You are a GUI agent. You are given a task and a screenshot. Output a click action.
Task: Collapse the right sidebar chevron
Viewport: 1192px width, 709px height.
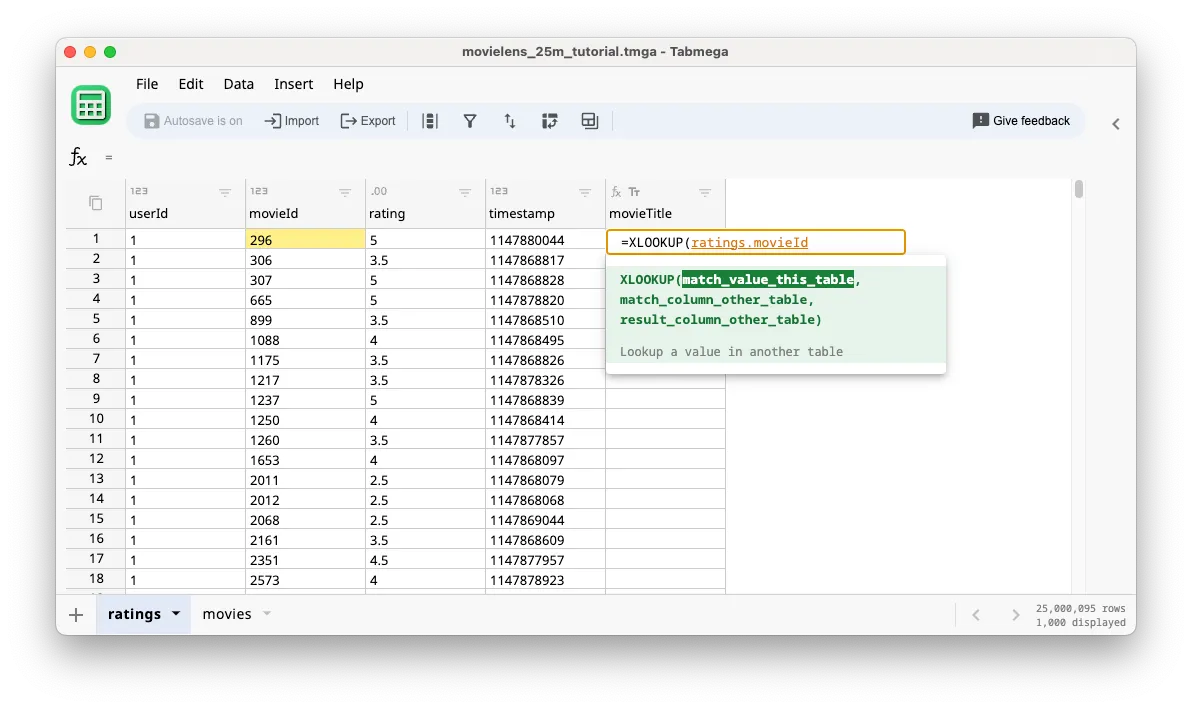[1115, 124]
